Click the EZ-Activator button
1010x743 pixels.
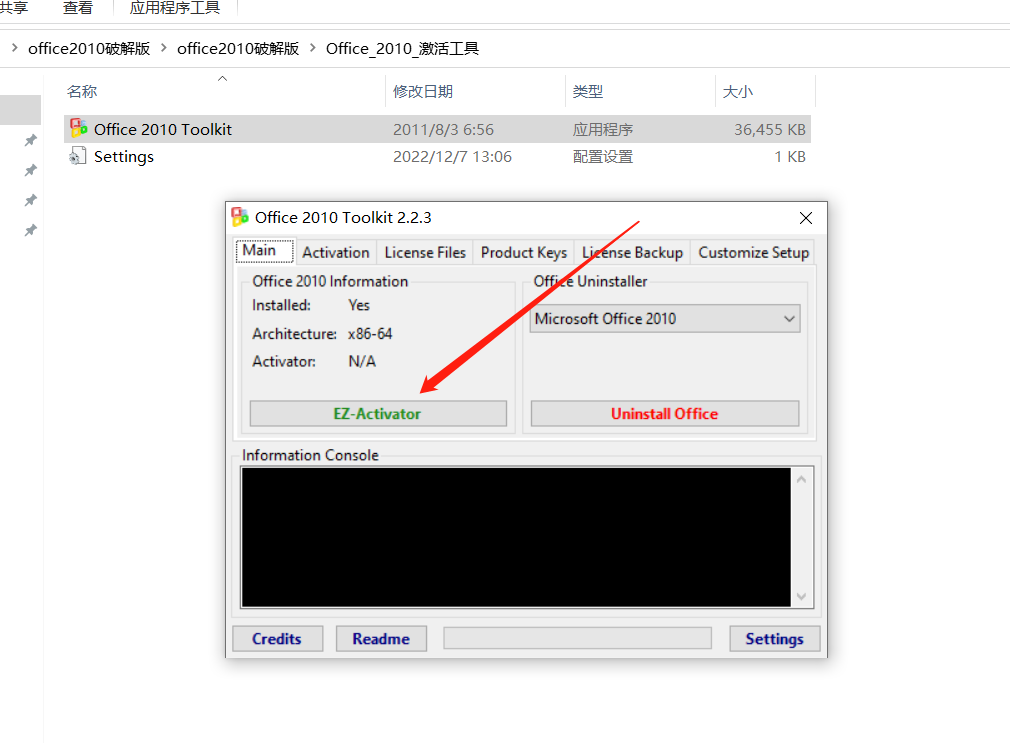click(x=378, y=413)
